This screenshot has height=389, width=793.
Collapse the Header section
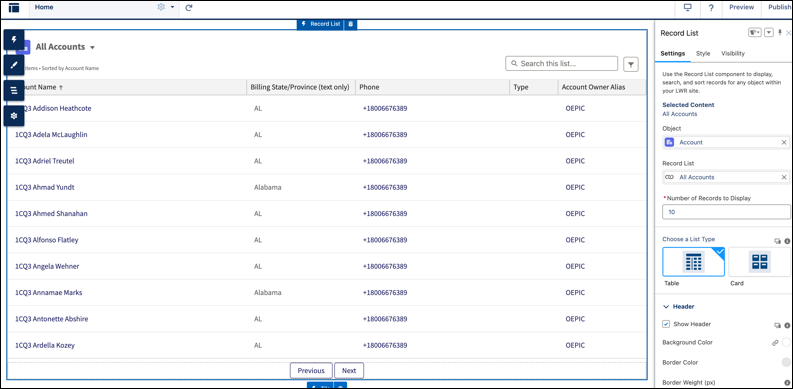(666, 307)
